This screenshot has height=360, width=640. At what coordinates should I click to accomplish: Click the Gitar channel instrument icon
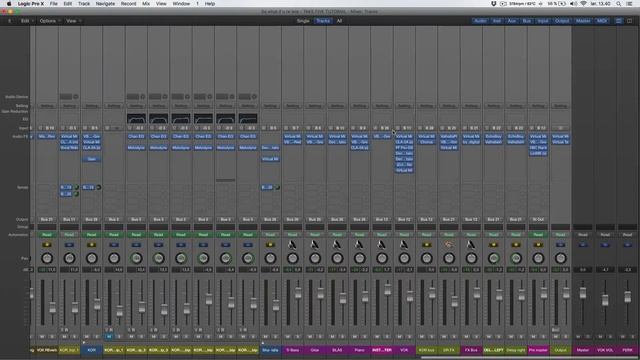click(x=315, y=245)
